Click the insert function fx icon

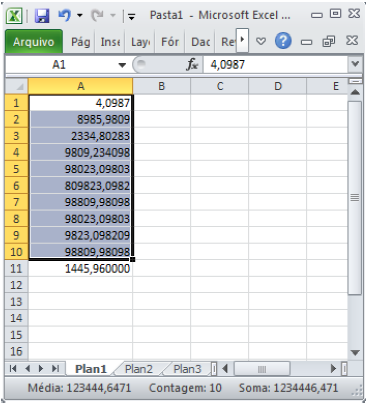[192, 64]
